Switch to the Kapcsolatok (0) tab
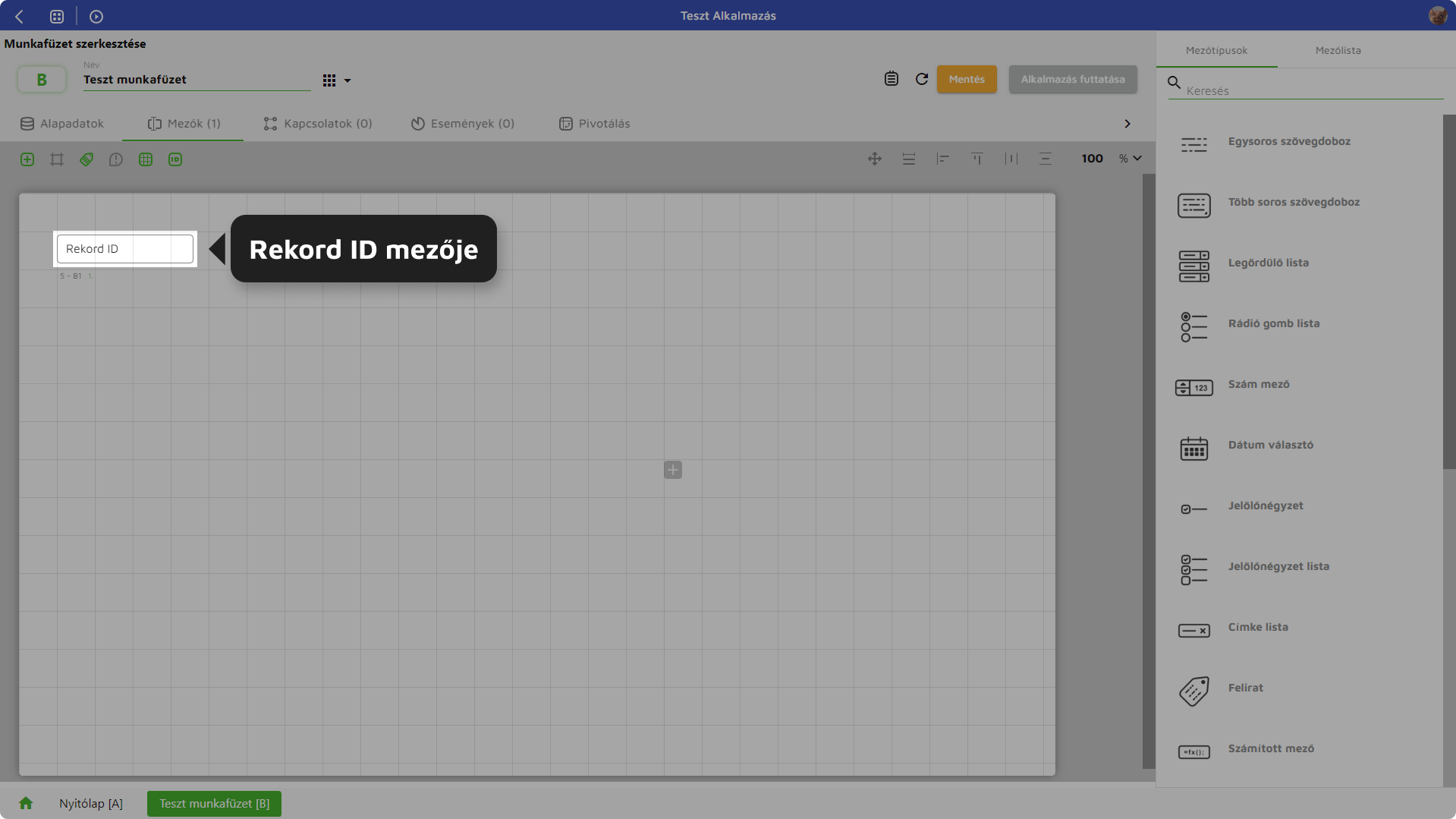Viewport: 1456px width, 819px height. click(x=318, y=124)
